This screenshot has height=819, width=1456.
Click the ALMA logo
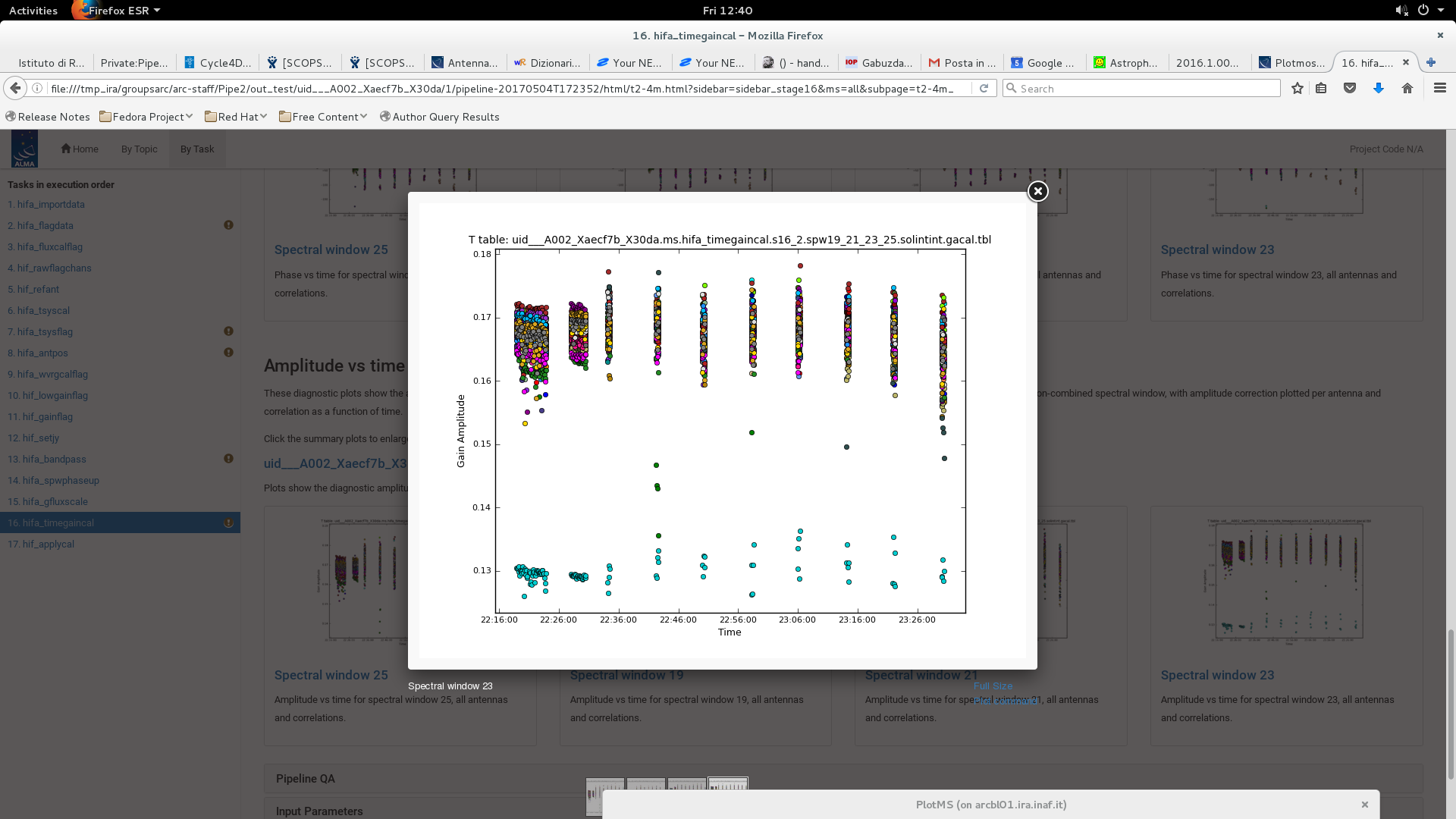click(24, 149)
